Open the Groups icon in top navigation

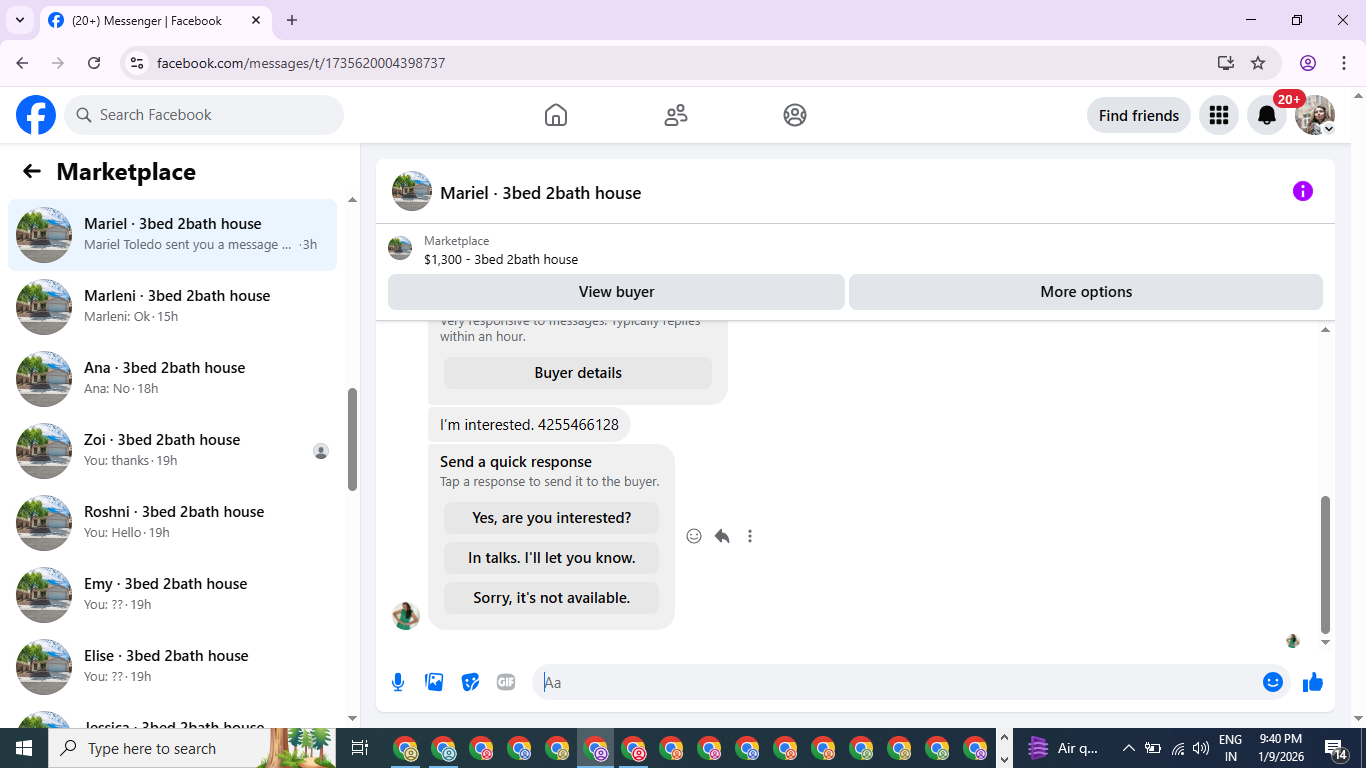[795, 115]
